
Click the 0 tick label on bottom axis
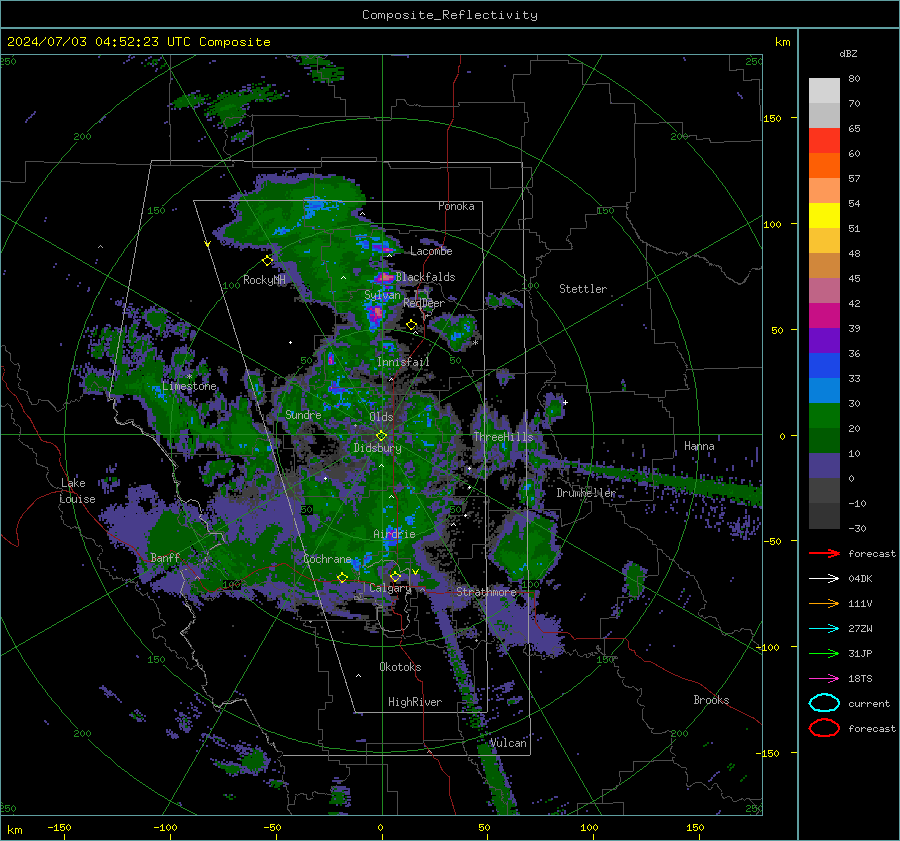(x=381, y=827)
